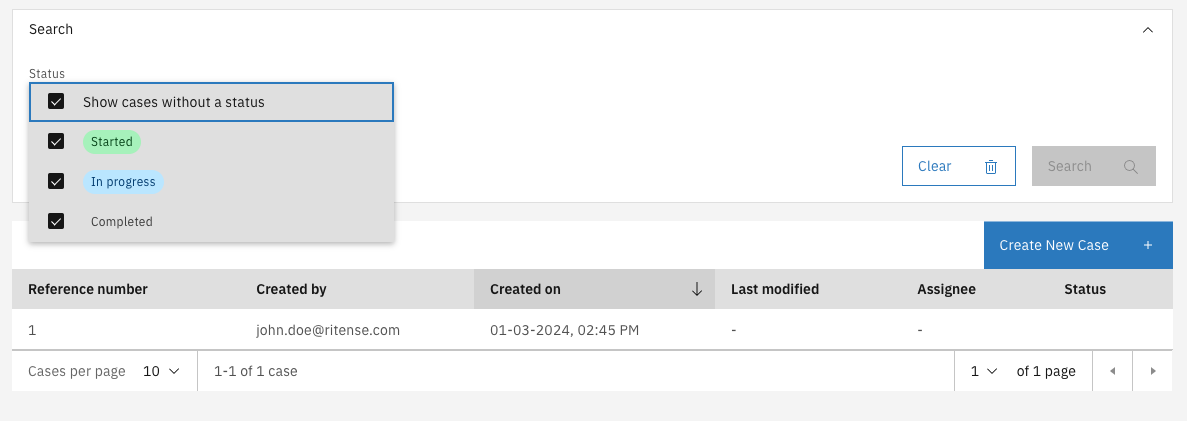
Task: Open the page number dropdown
Action: [984, 371]
